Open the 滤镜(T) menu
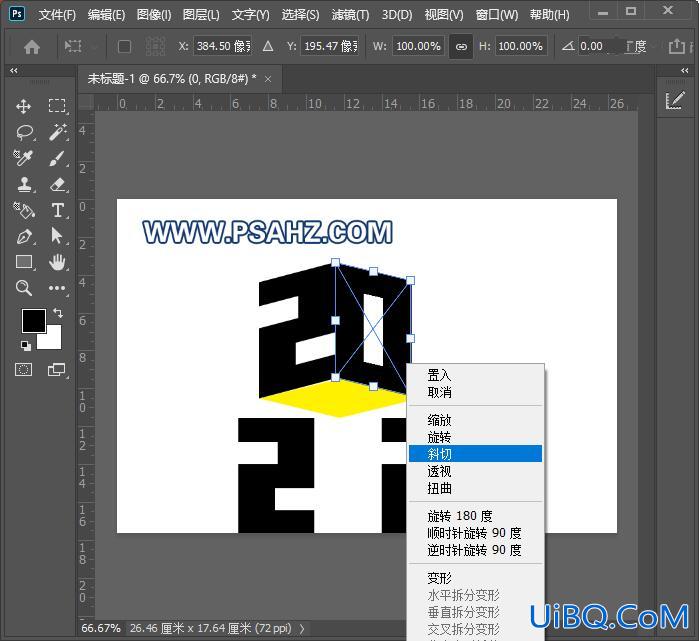Screen dimensions: 699x641 (350, 15)
